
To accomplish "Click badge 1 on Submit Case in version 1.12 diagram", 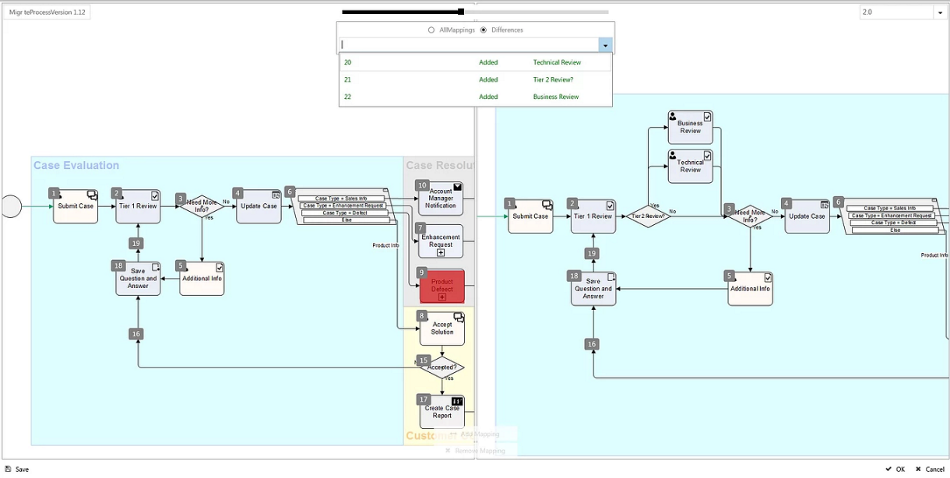I will click(55, 193).
